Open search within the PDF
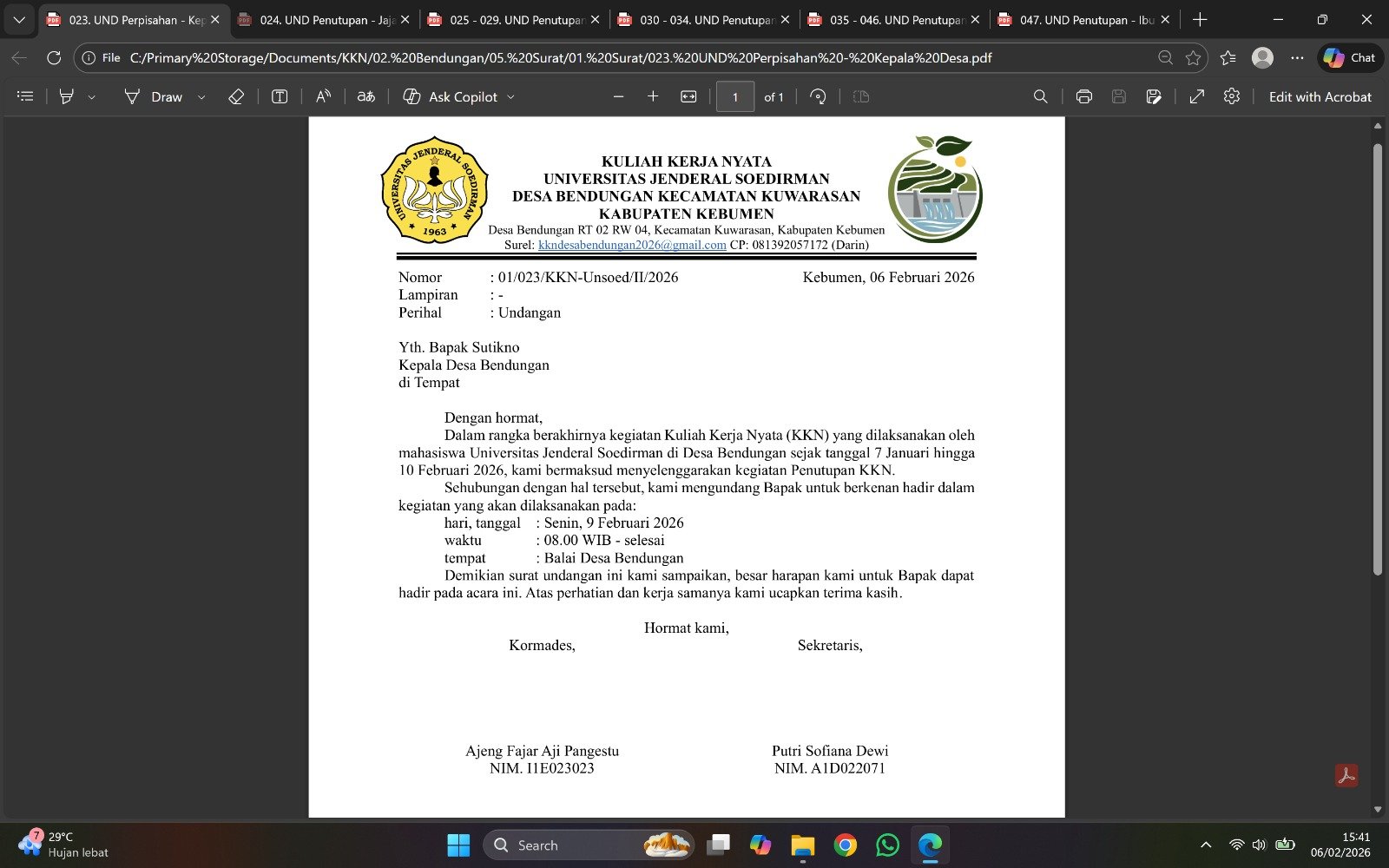 (1040, 96)
